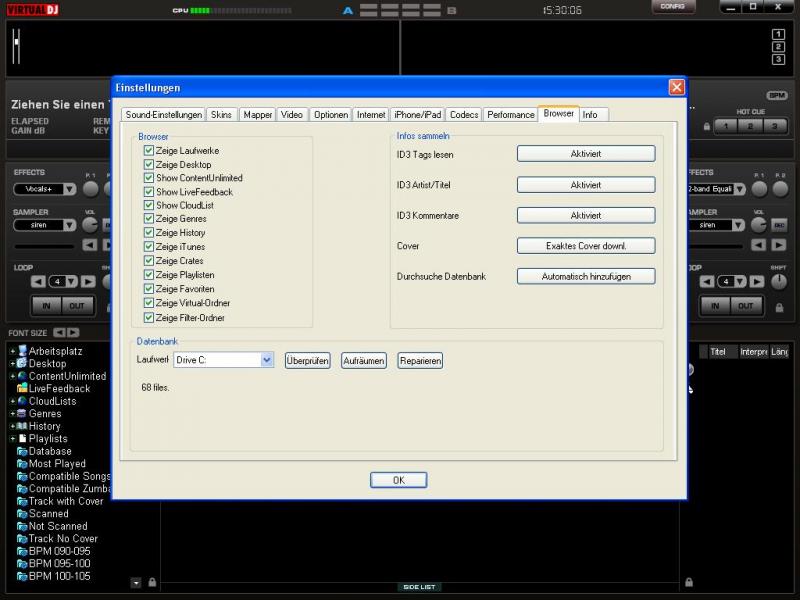Click the CONFIG button in VirtualDJ

pyautogui.click(x=672, y=7)
